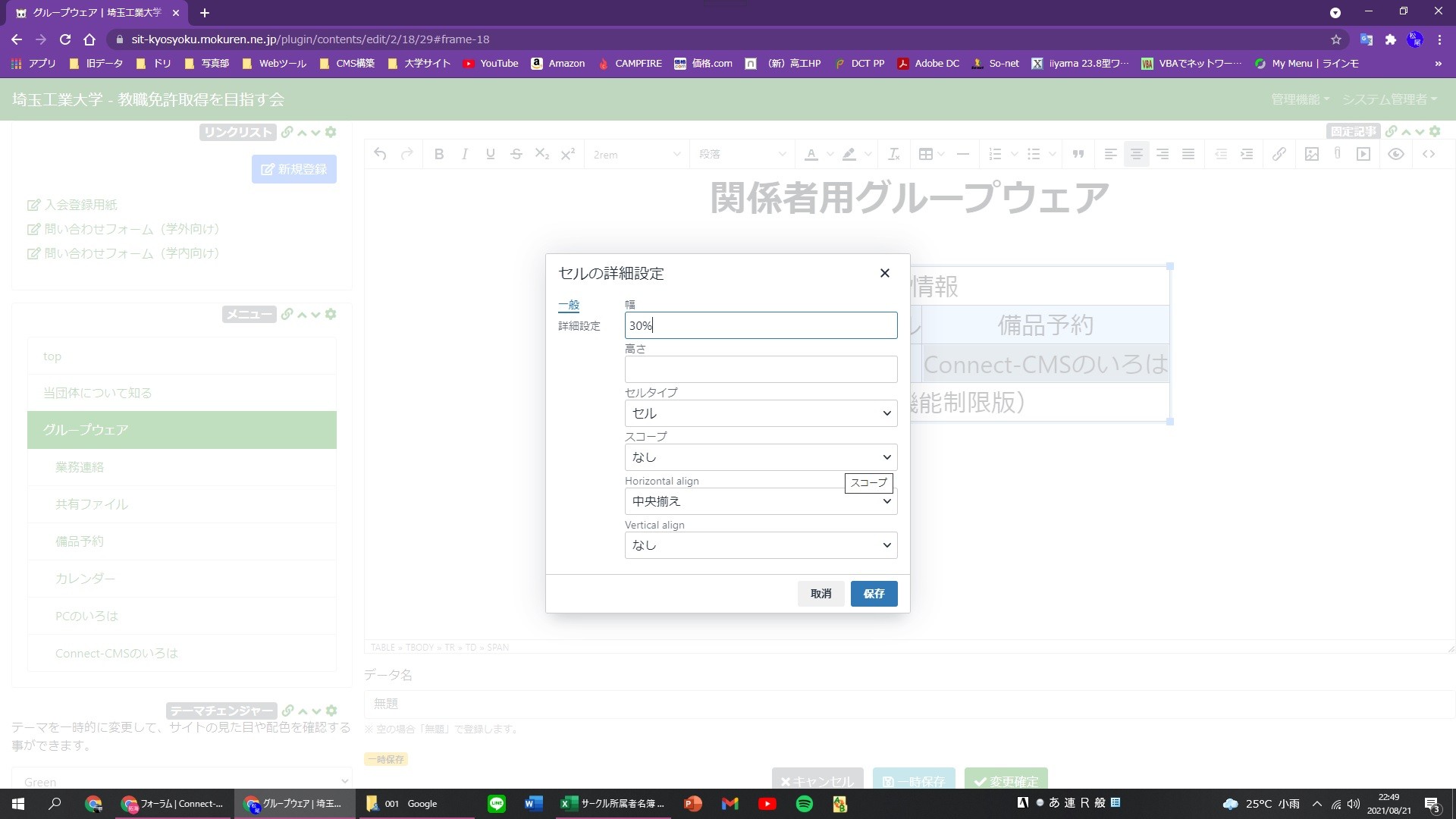Click the 取消 button to cancel

click(x=821, y=594)
